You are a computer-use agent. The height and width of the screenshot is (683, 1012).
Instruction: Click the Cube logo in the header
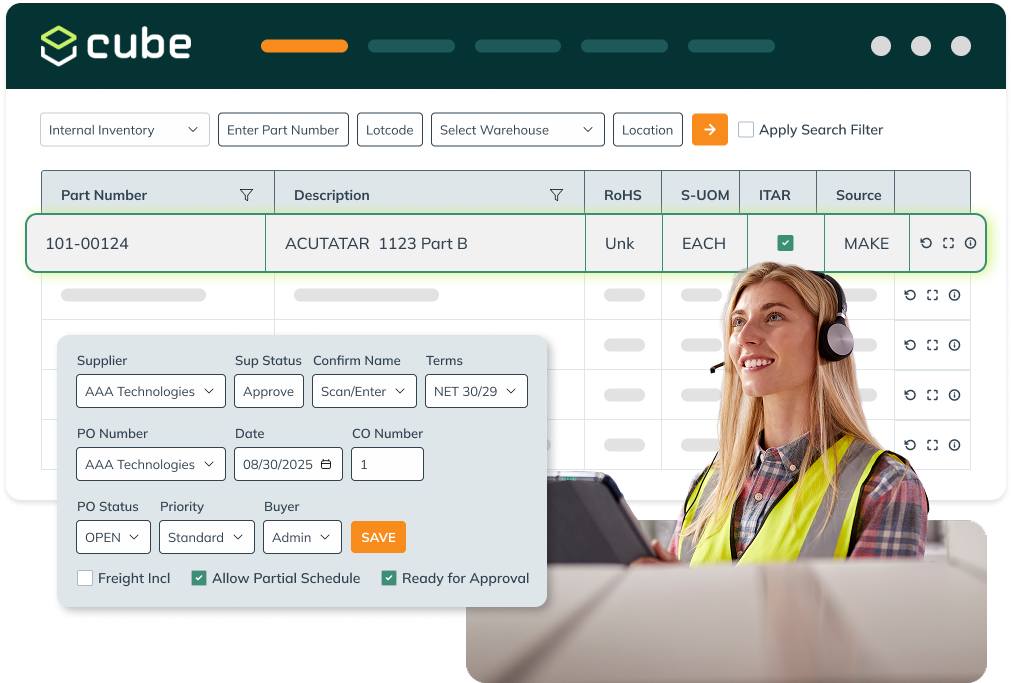coord(115,45)
